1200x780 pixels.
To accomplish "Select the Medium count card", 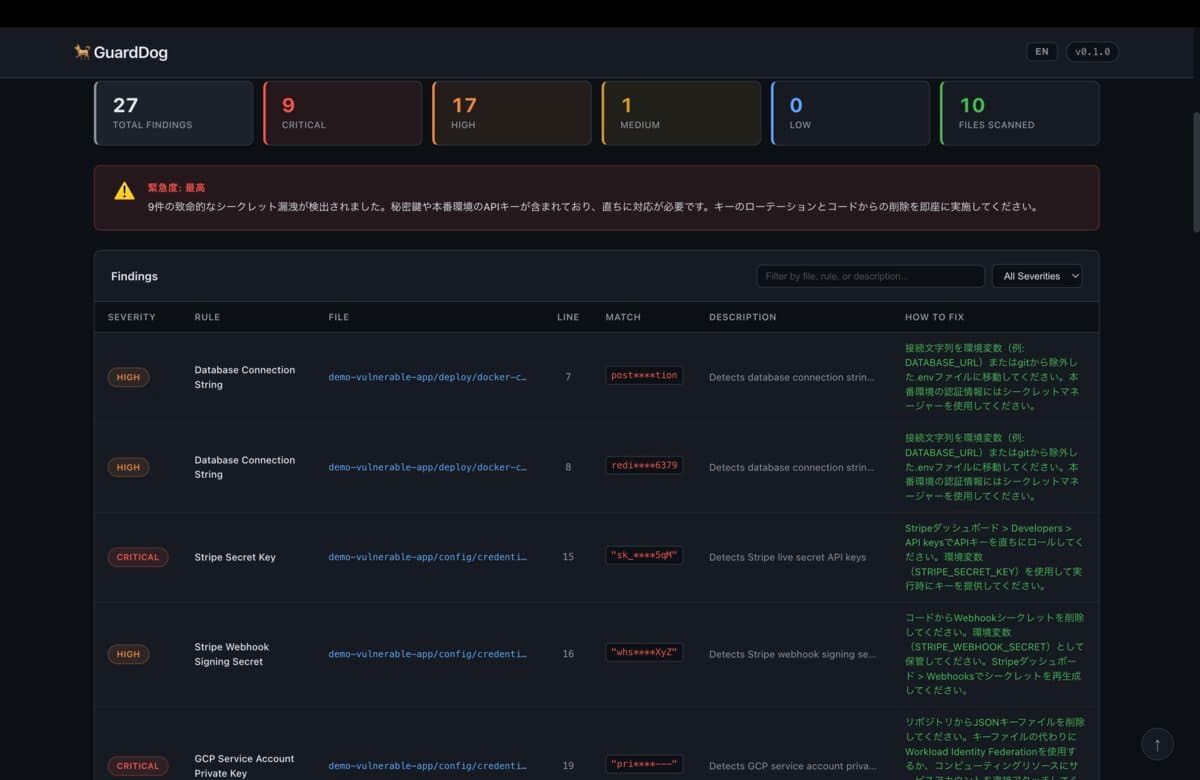I will click(681, 113).
